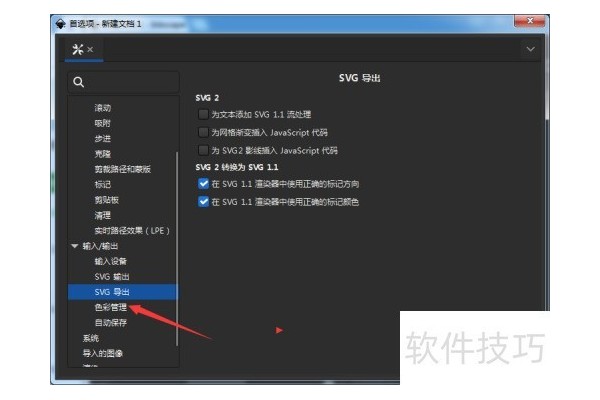This screenshot has height=400, width=600.
Task: Uncheck SVG 1.1 渲染器 正确的标记方向 option
Action: pyautogui.click(x=203, y=184)
